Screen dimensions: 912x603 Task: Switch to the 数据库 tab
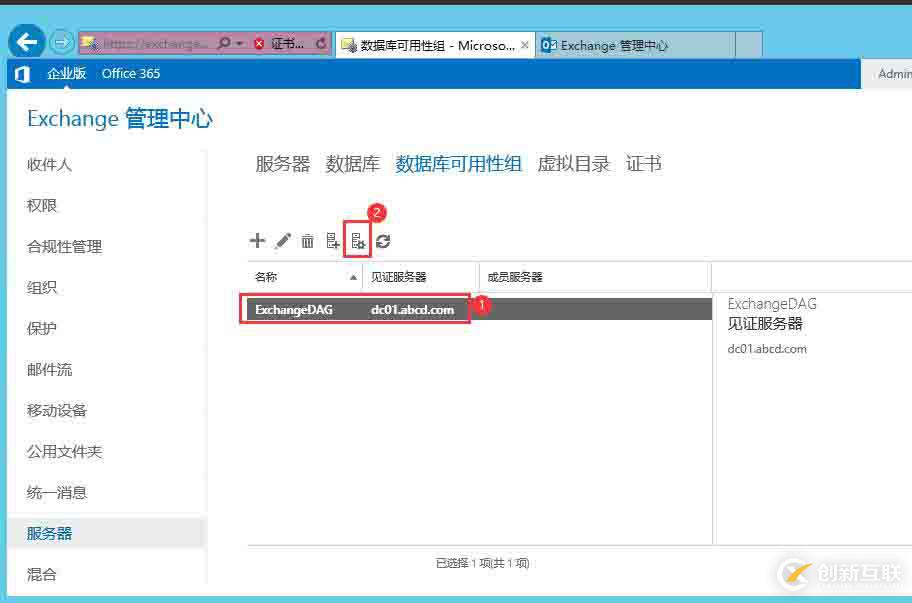(x=352, y=164)
